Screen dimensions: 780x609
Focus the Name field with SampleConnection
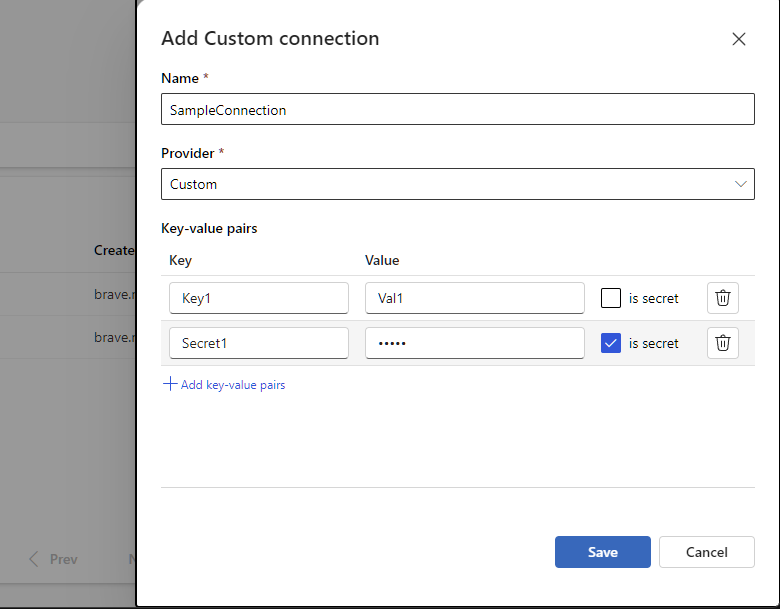[457, 110]
